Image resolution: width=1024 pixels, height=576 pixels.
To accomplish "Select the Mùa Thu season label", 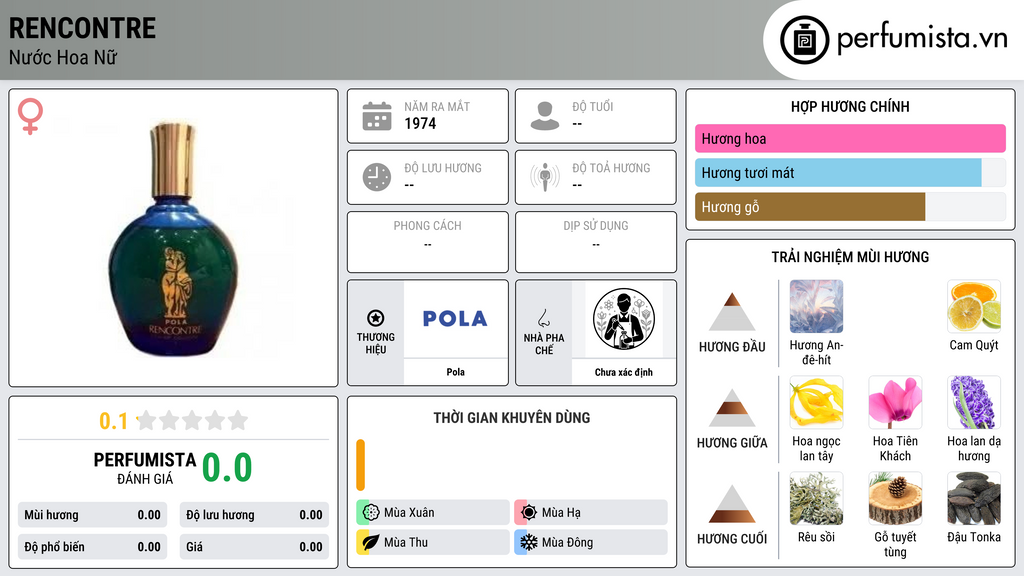I will pos(406,542).
